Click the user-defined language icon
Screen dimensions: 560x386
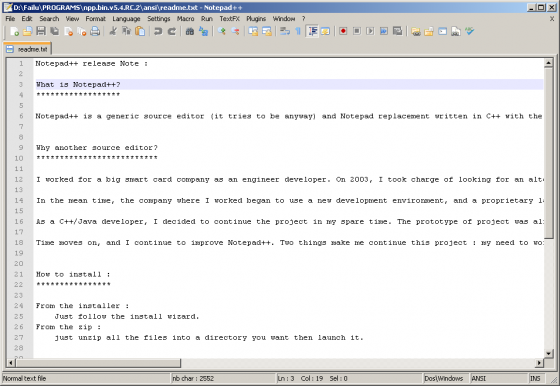[x=325, y=31]
